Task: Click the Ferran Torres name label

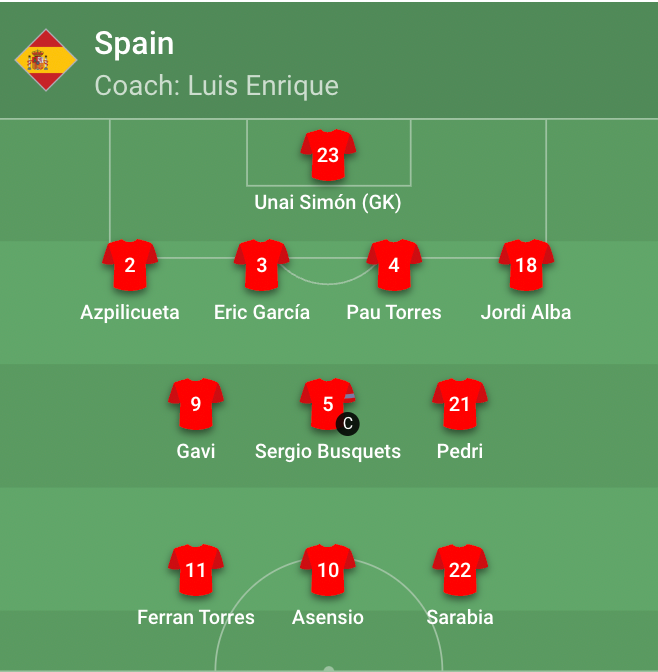Action: (196, 617)
